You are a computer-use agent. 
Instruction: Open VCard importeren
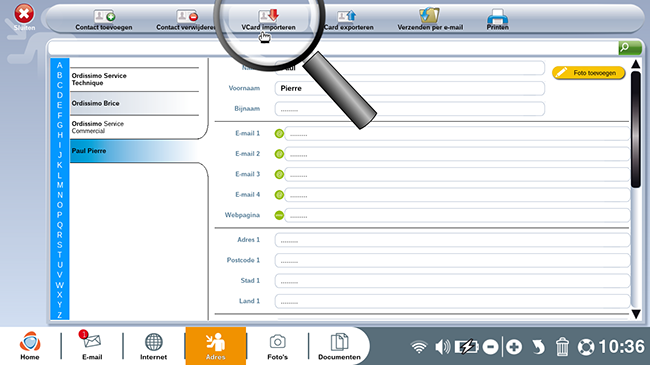tap(268, 16)
